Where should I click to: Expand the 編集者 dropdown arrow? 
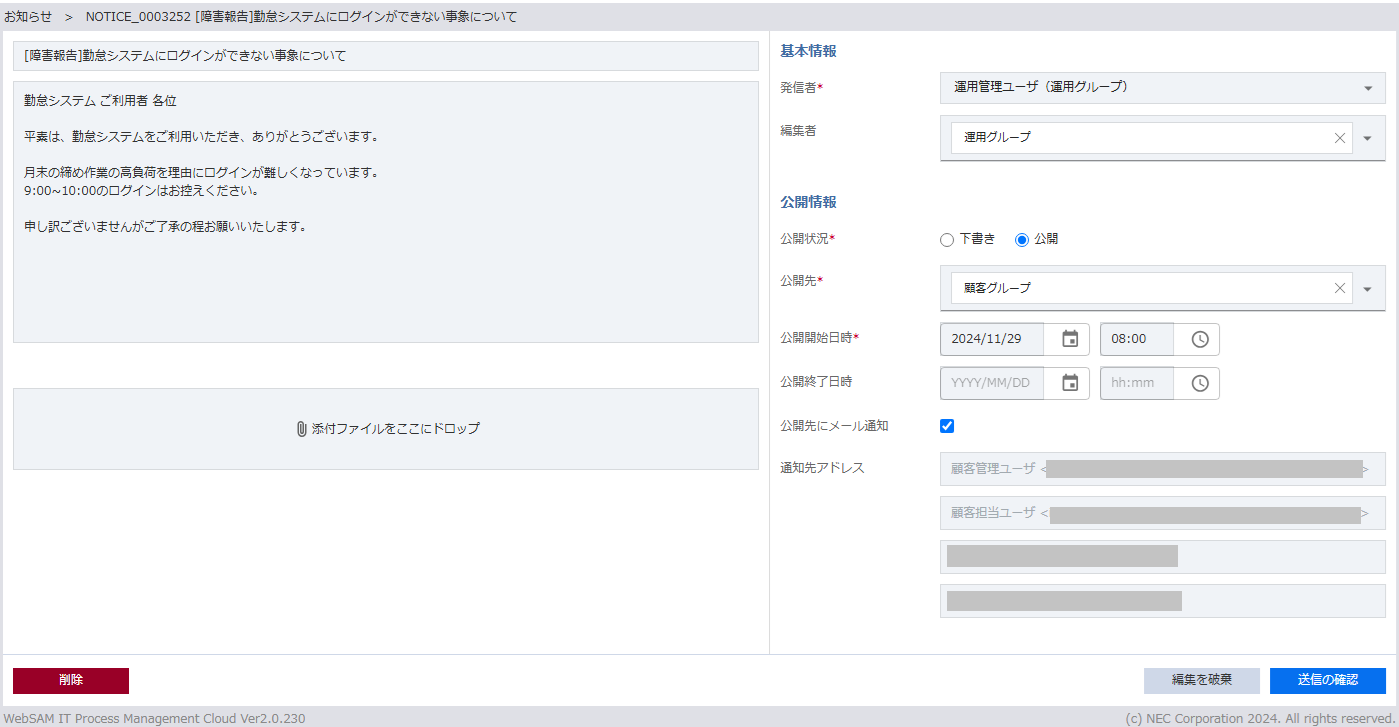coord(1368,138)
